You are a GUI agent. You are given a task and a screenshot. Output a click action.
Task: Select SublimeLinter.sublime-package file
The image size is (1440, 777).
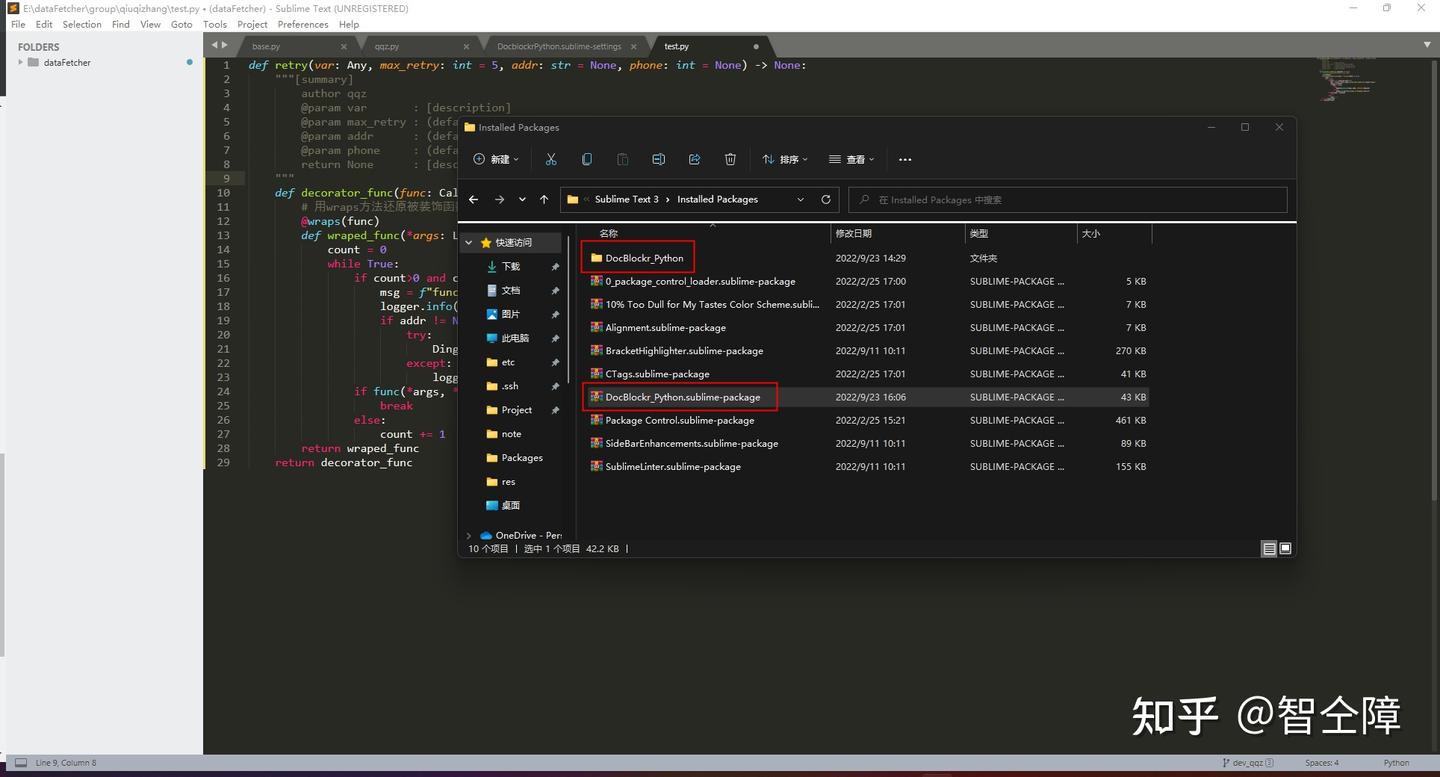[673, 466]
